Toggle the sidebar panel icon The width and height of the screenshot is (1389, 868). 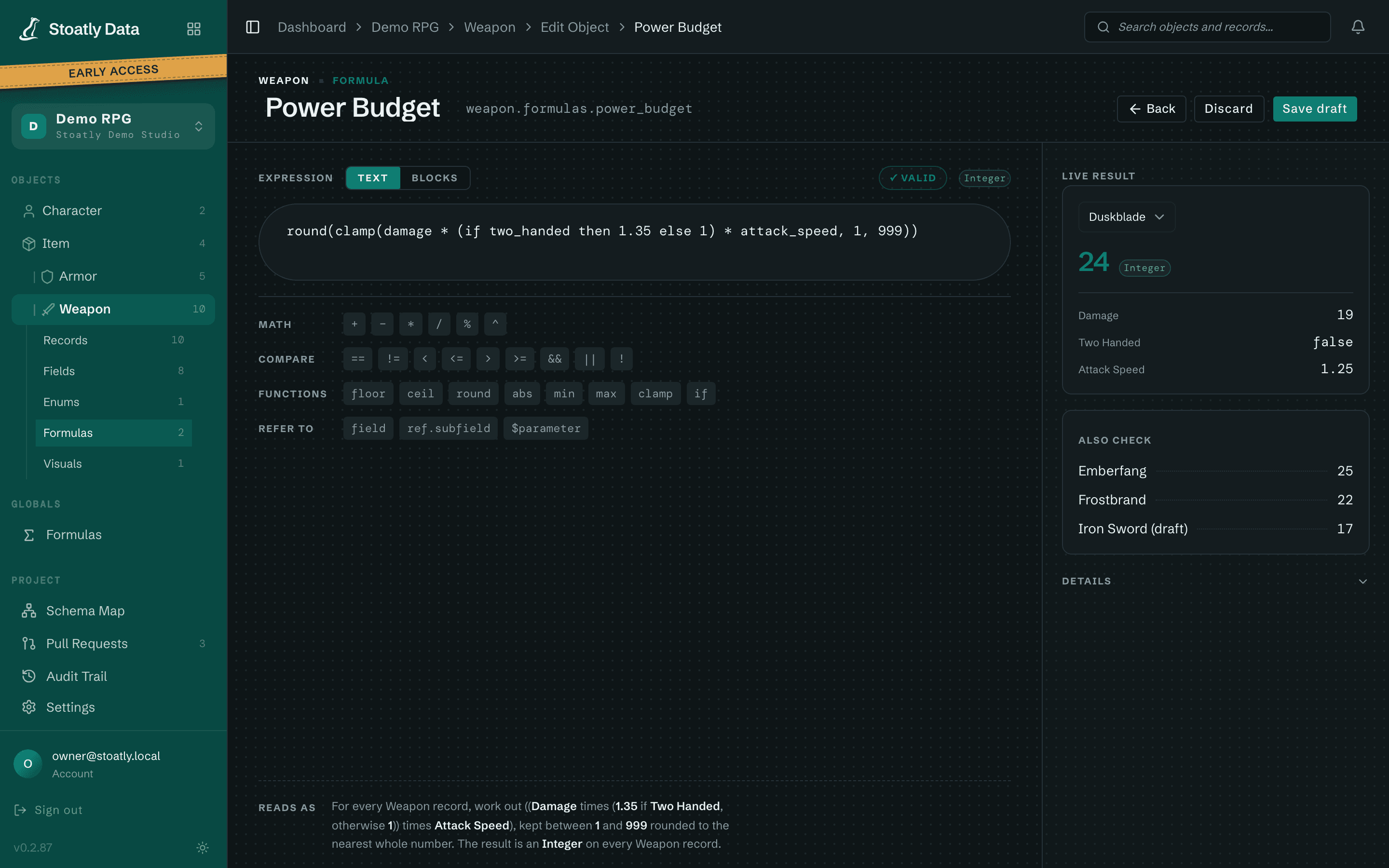[x=253, y=27]
